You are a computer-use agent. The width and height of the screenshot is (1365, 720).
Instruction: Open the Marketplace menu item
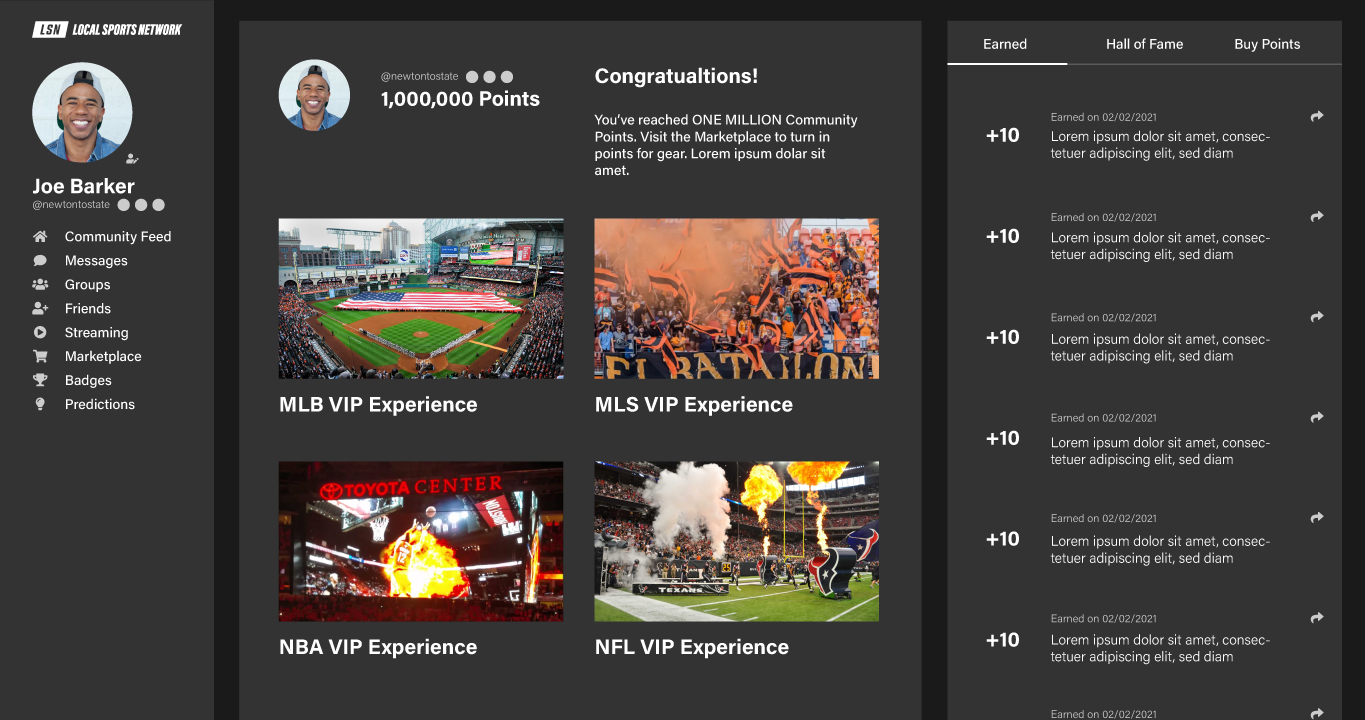tap(103, 357)
